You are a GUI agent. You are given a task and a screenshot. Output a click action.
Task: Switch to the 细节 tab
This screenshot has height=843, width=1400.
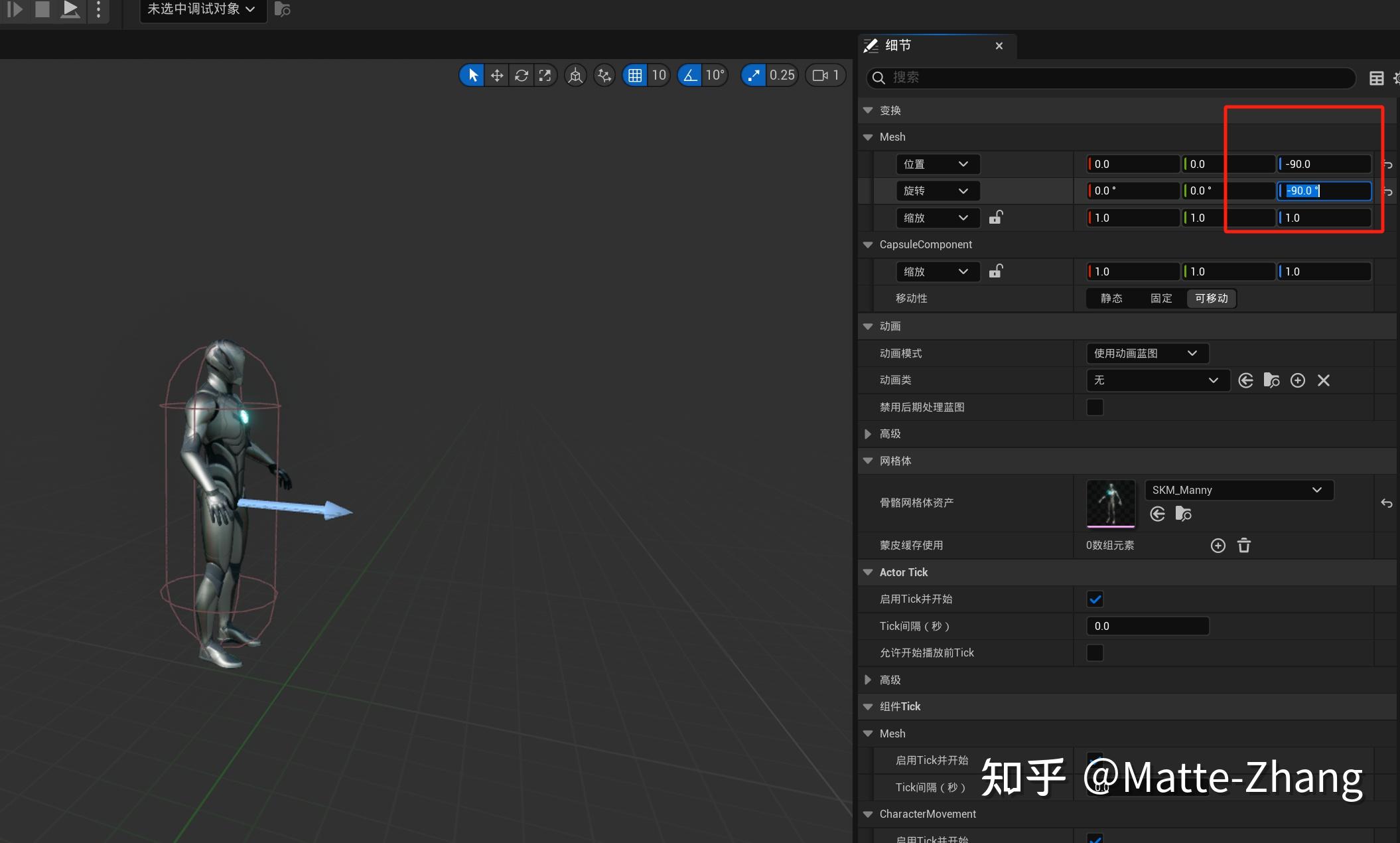coord(900,45)
